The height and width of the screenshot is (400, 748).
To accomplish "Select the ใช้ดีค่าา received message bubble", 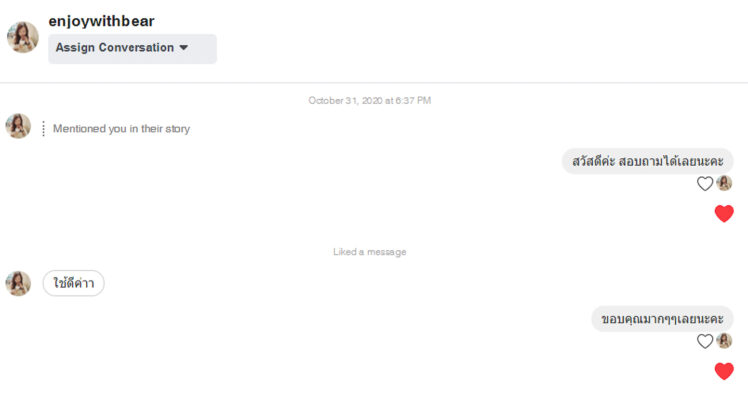I will tap(73, 283).
